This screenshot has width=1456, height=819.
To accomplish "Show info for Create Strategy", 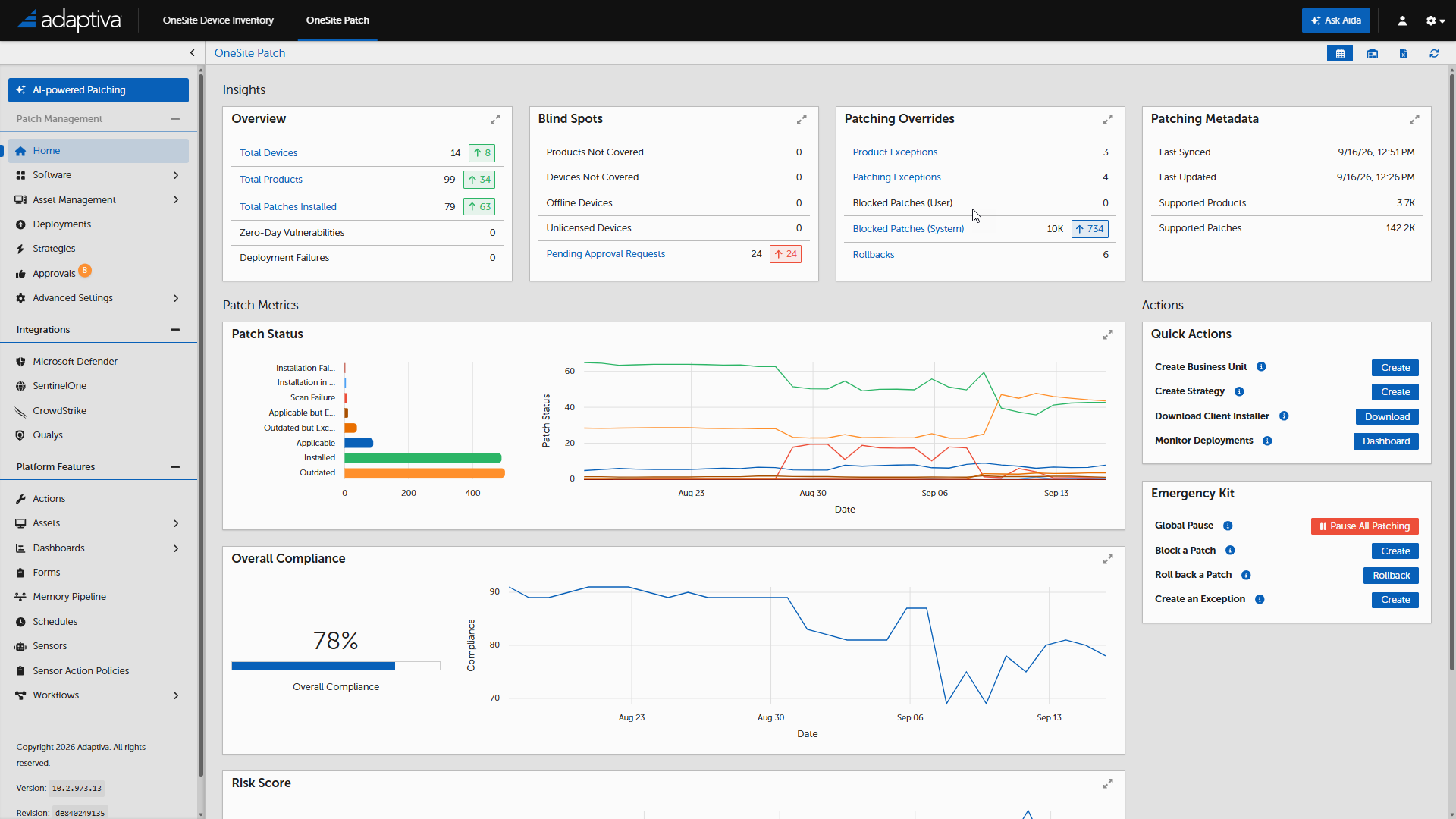I will coord(1239,391).
